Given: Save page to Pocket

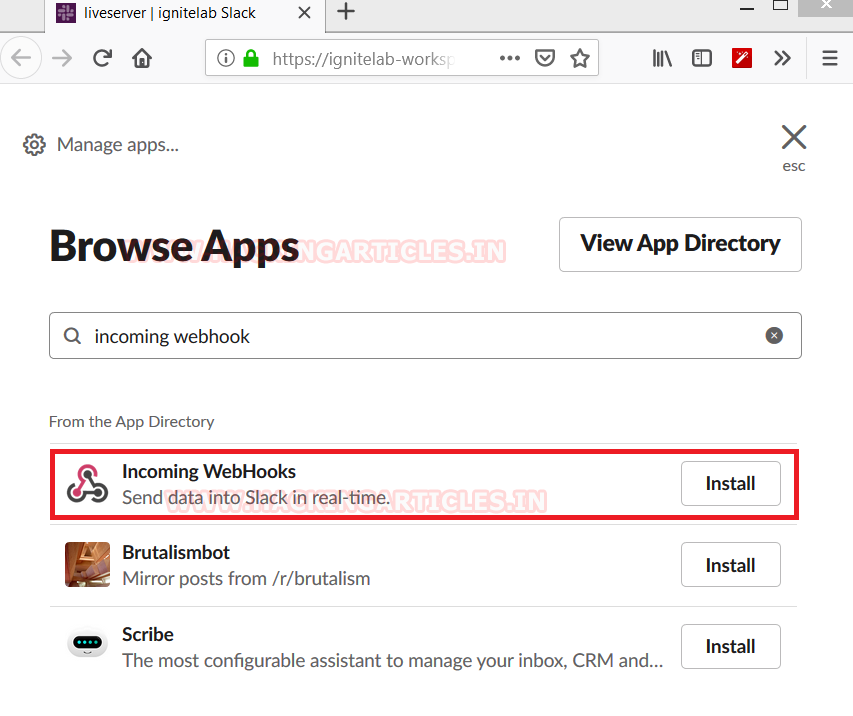Looking at the screenshot, I should (x=545, y=58).
